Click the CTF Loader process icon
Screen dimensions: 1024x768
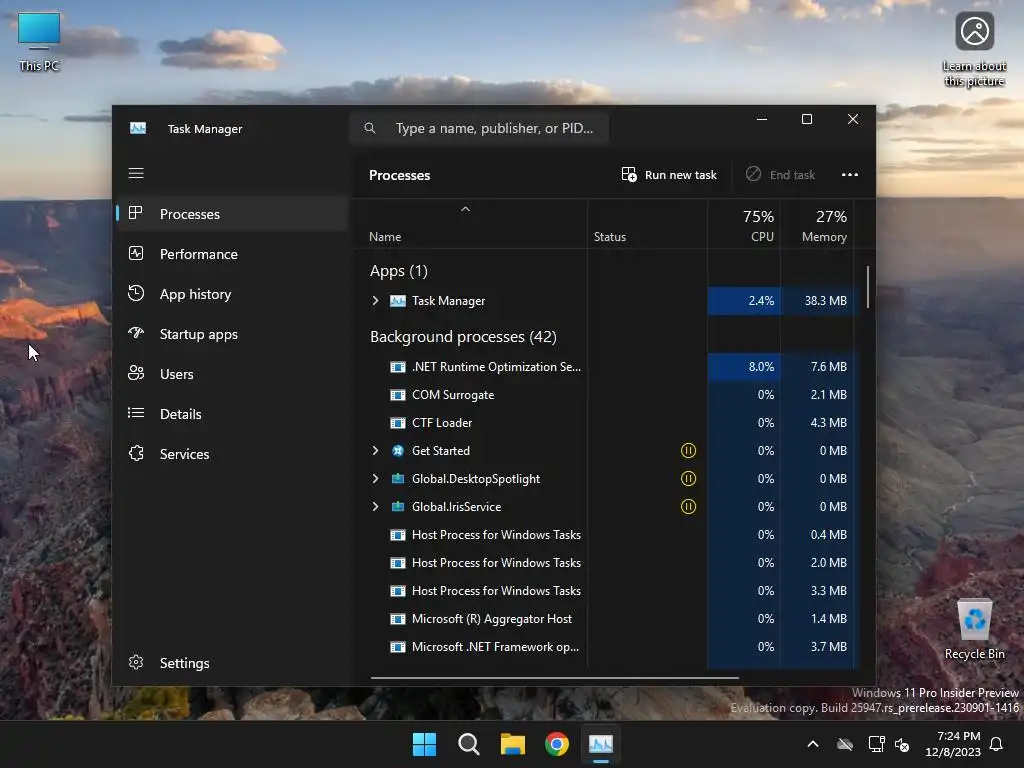(x=398, y=423)
